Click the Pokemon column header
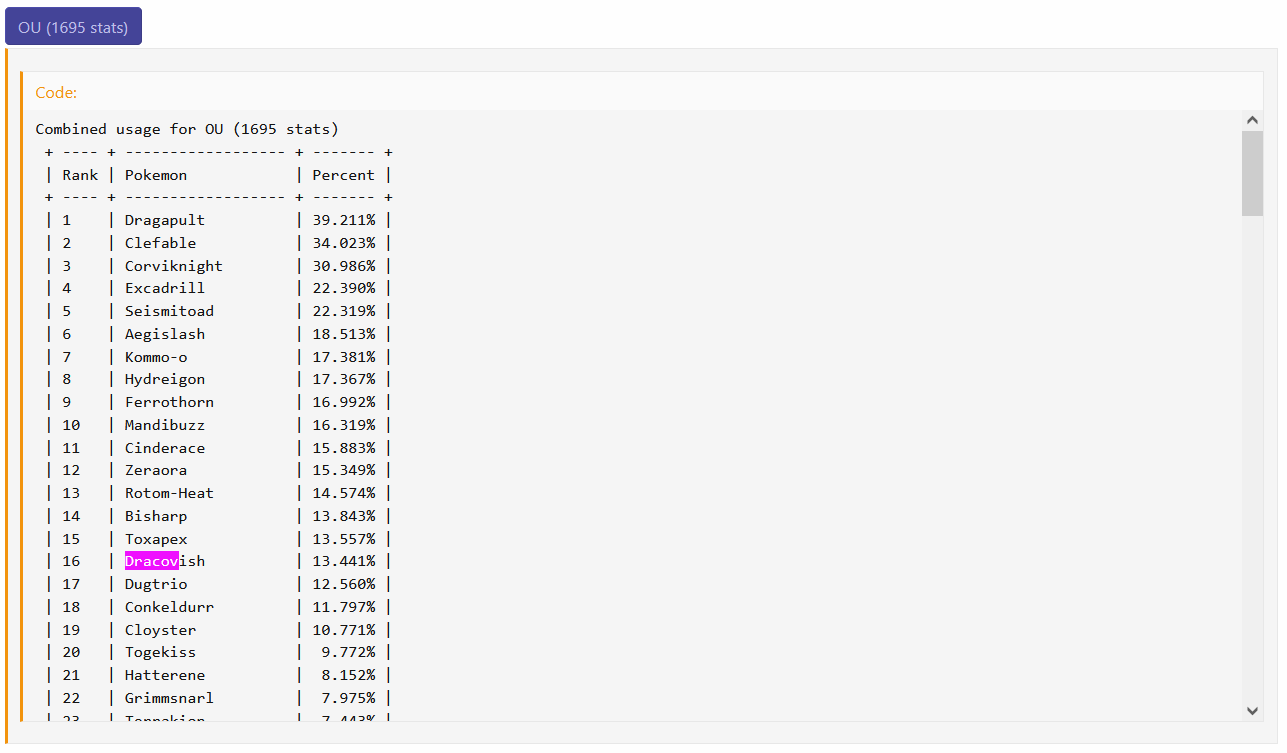Screen dimensions: 1287x753 pos(155,175)
